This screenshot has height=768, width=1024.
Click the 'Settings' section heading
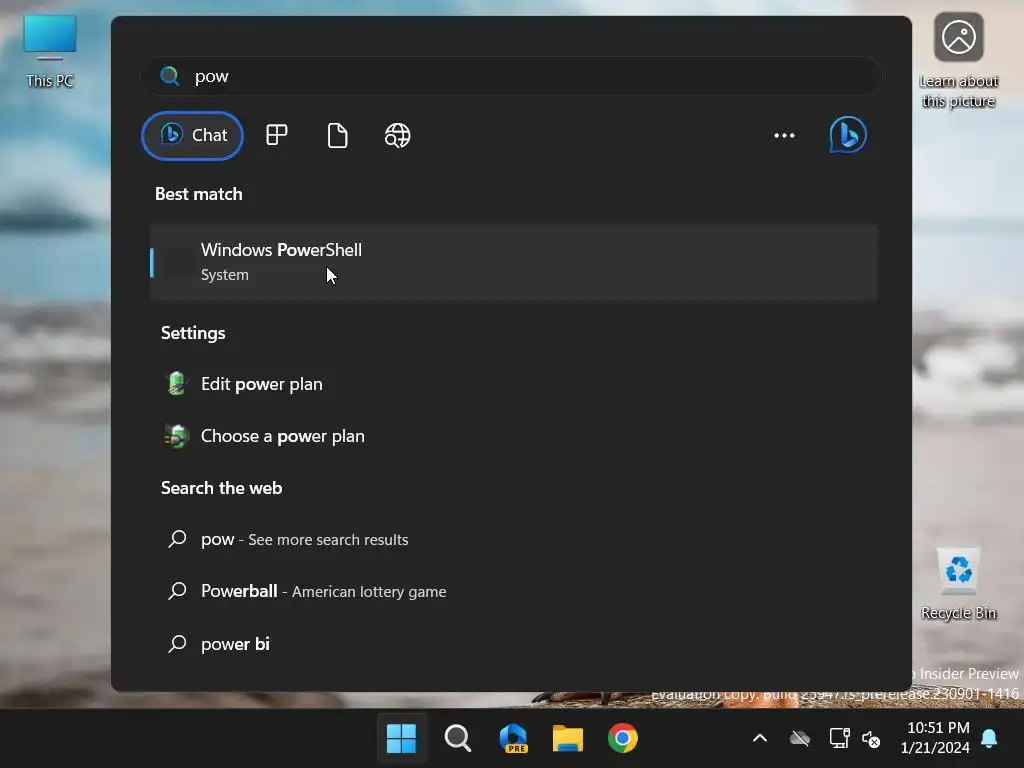tap(193, 333)
